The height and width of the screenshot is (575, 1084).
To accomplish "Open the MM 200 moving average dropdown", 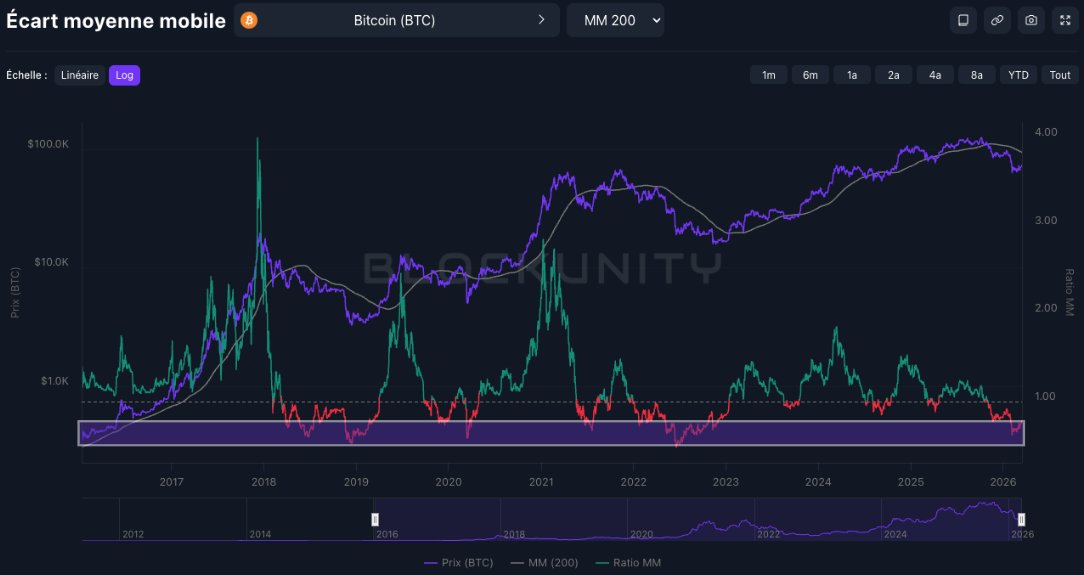I will 615,20.
